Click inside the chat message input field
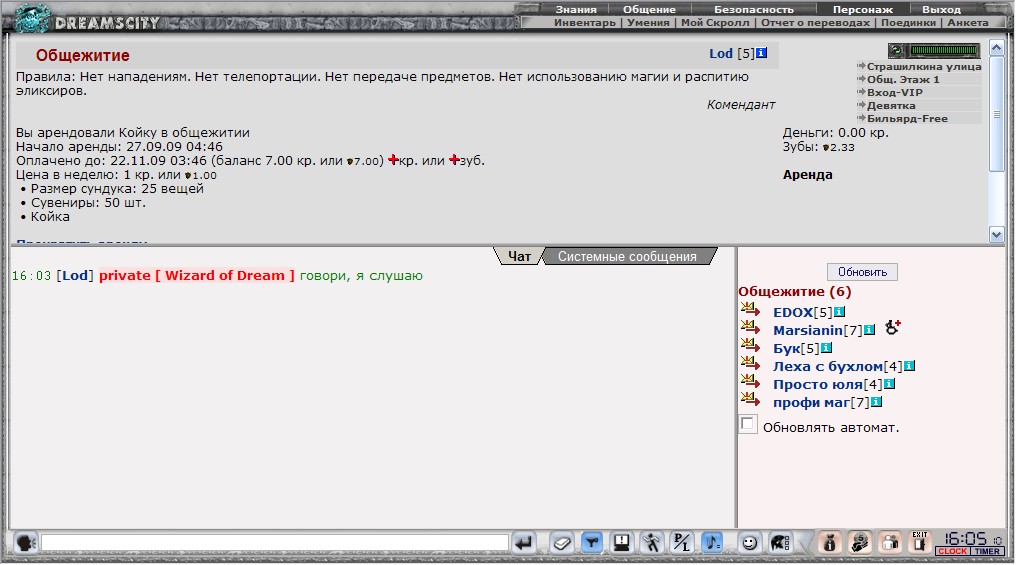The width and height of the screenshot is (1016, 565). [x=275, y=542]
